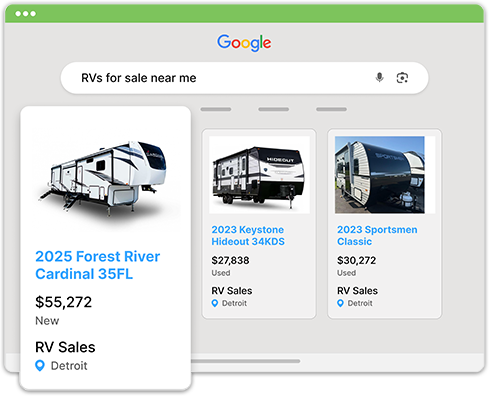Open the 2023 Sportsmen Classic link

[x=377, y=236]
